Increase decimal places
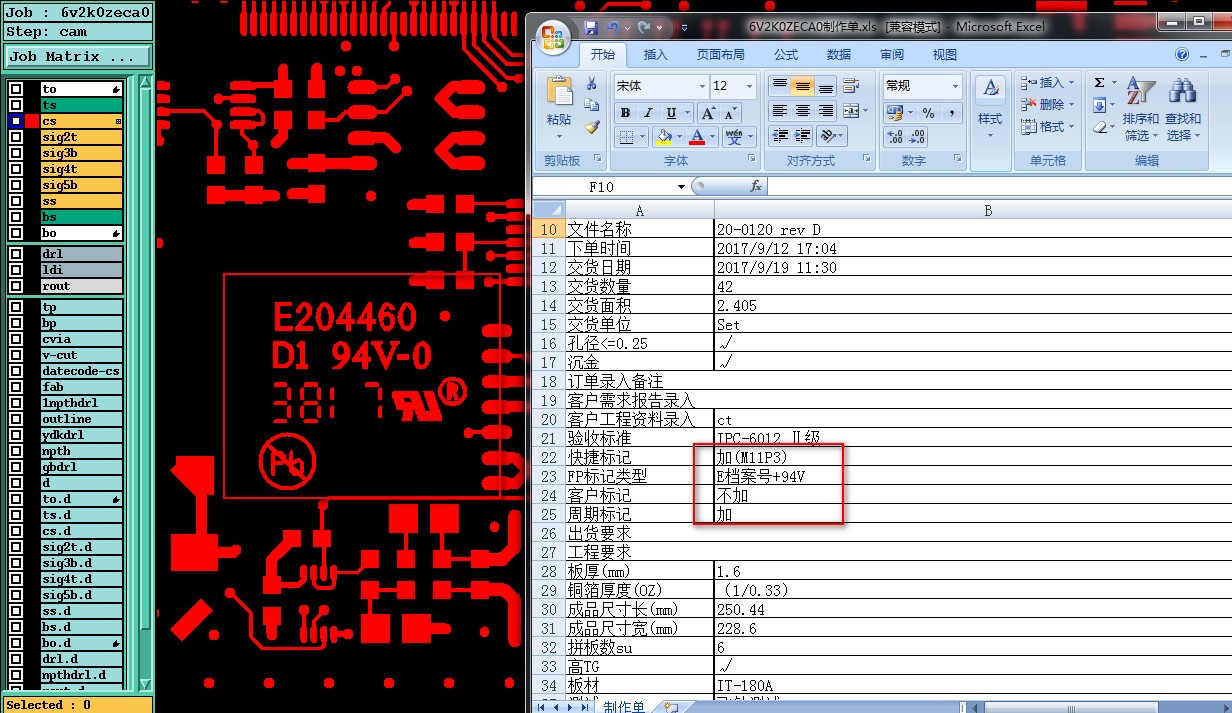This screenshot has height=713, width=1232. click(x=895, y=137)
